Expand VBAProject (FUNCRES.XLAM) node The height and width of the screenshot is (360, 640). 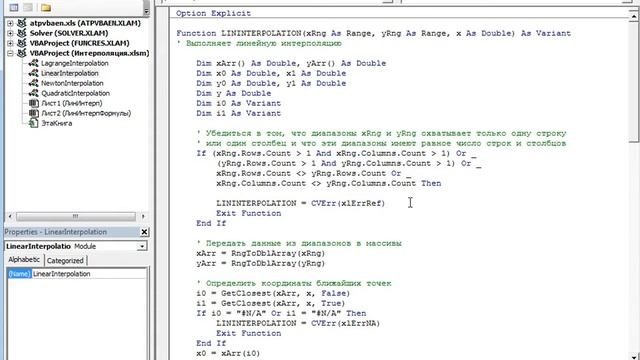tap(10, 43)
